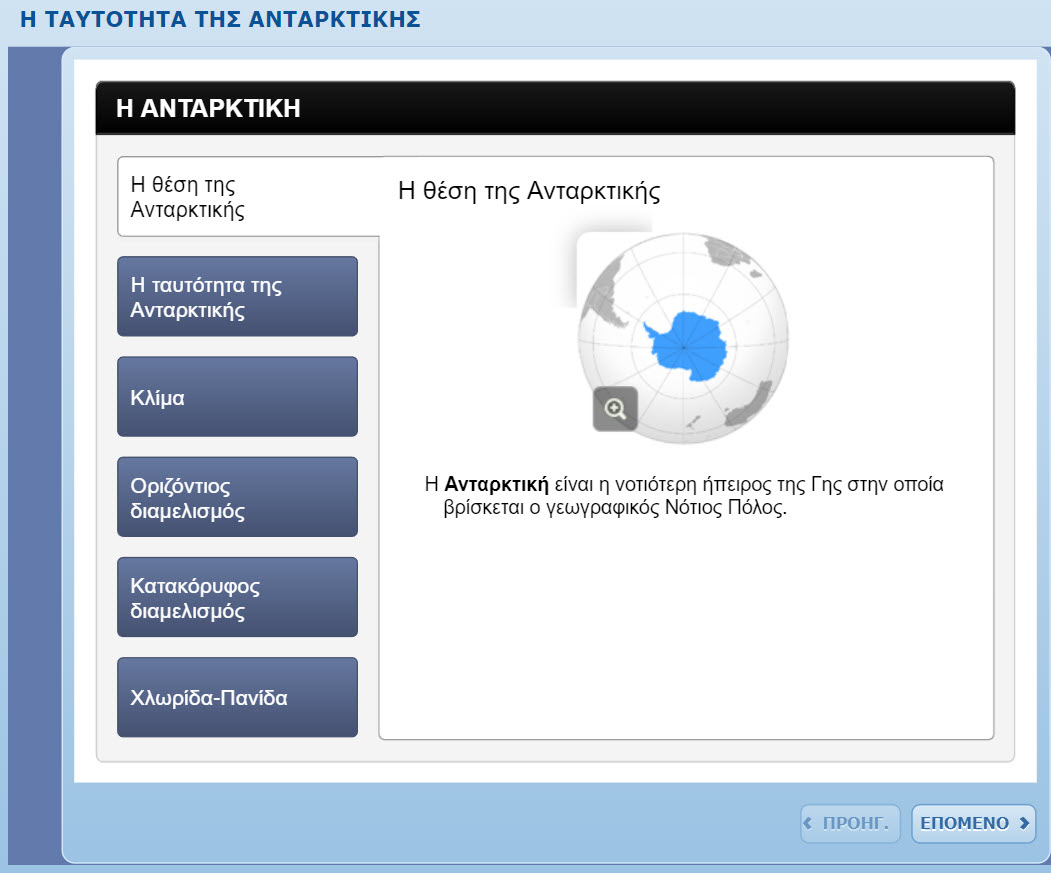Switch to the Οριζόντιος διαμελισμός tab

[237, 498]
